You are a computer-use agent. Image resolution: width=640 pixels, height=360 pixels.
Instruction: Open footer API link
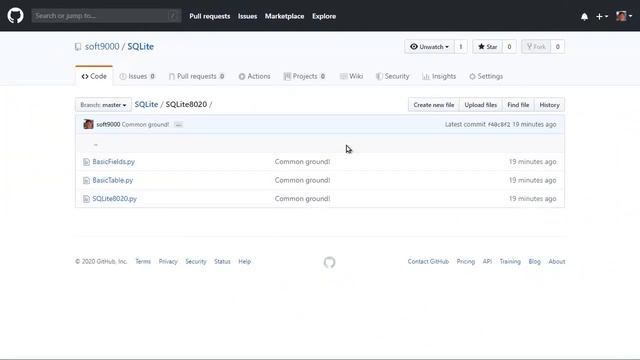(487, 262)
